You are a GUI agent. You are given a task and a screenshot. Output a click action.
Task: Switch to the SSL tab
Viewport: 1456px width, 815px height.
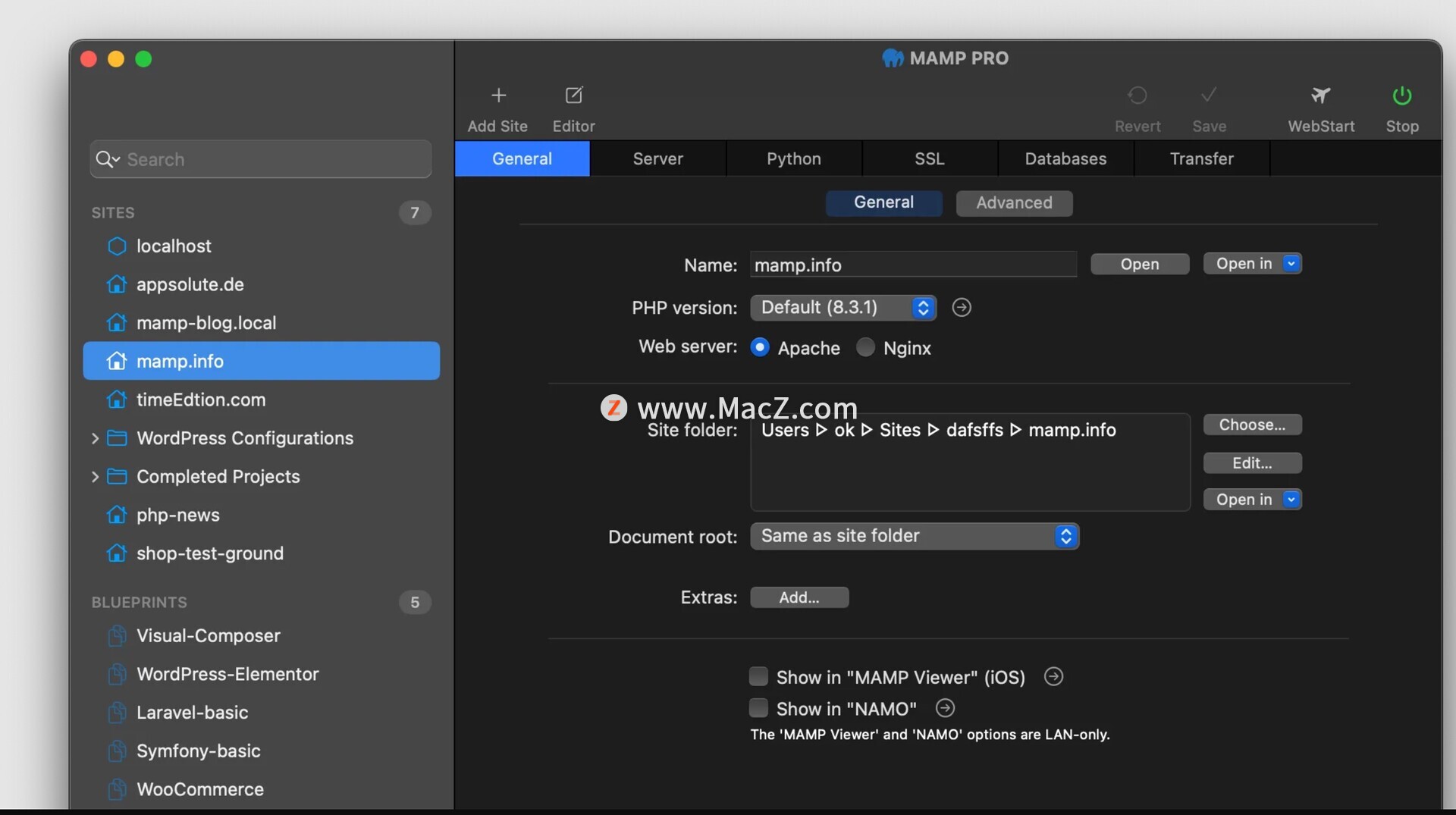click(x=930, y=158)
